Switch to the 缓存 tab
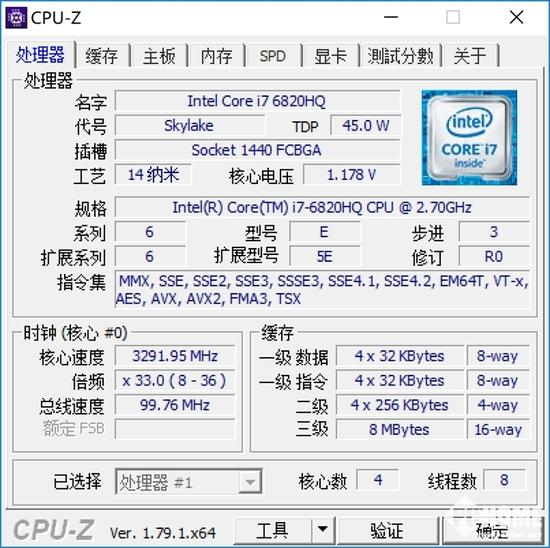 (102, 56)
